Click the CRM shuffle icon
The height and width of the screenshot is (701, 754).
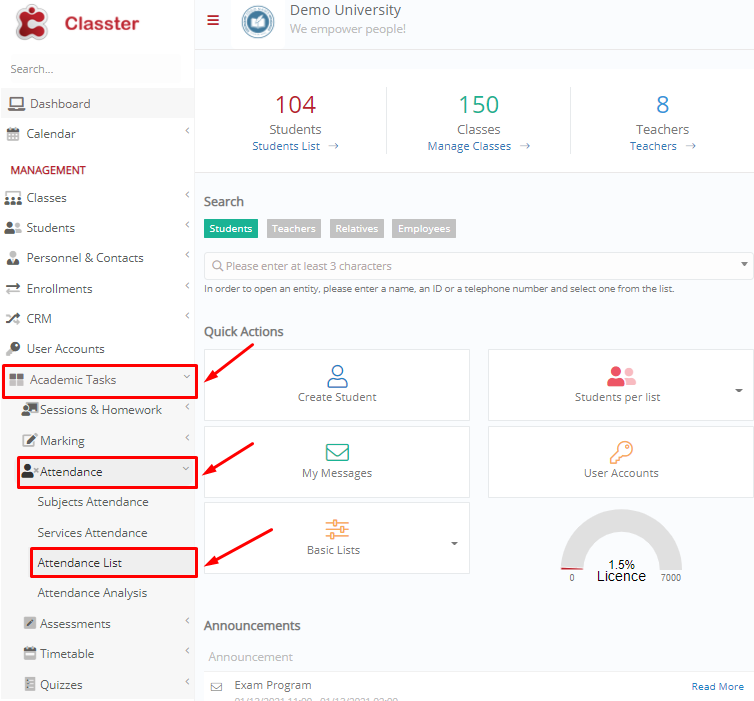click(13, 318)
